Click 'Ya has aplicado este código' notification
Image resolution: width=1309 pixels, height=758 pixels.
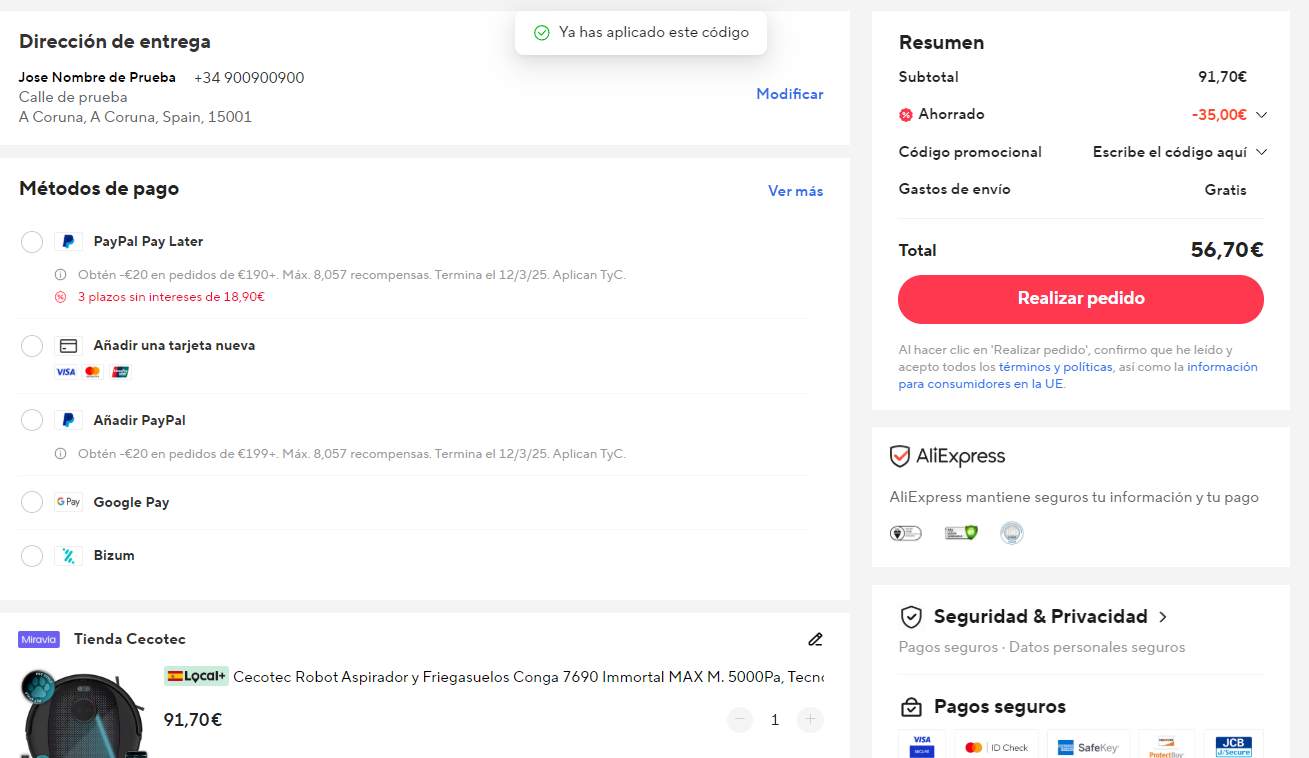tap(641, 33)
